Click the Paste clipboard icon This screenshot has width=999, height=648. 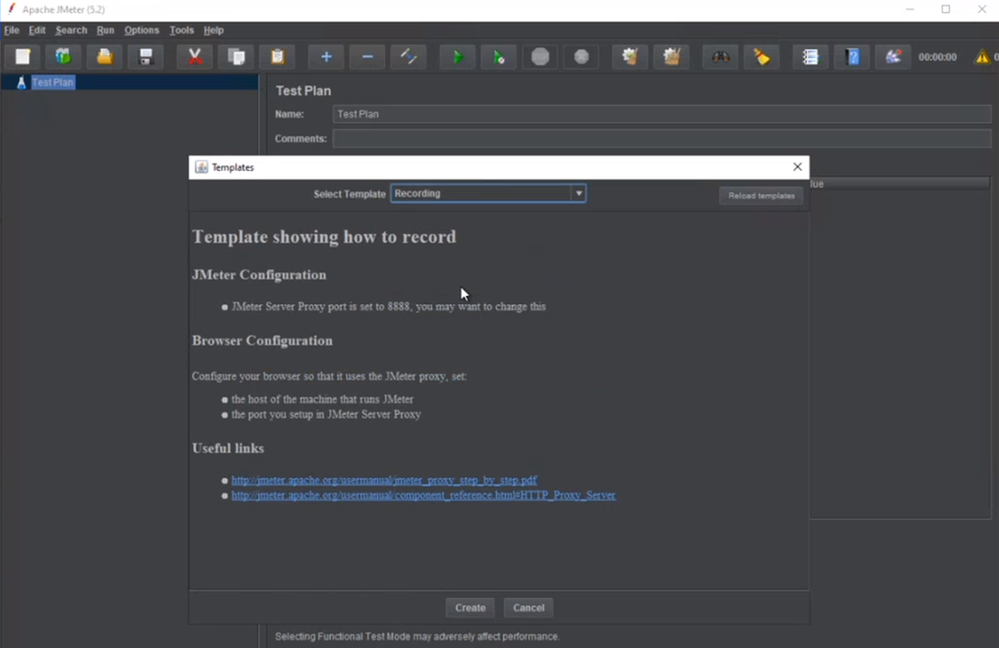pos(277,57)
